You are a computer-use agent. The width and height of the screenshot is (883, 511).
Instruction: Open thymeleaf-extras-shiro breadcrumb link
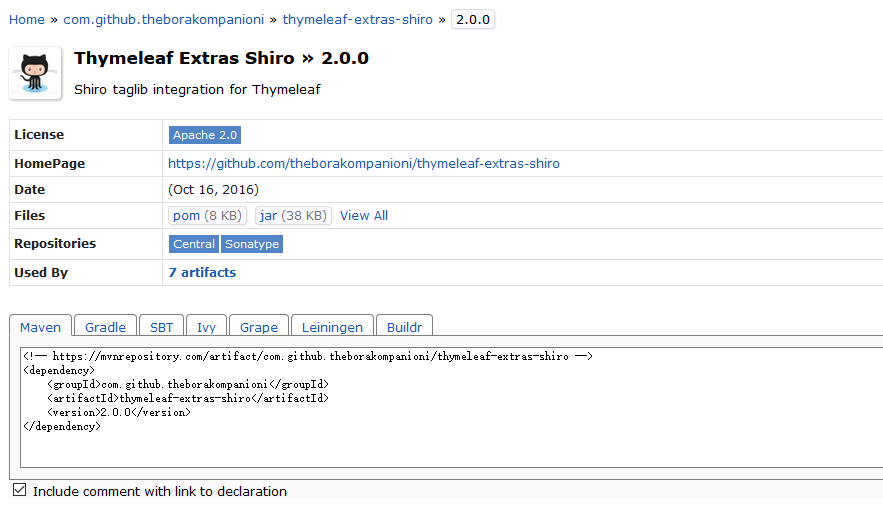(358, 20)
